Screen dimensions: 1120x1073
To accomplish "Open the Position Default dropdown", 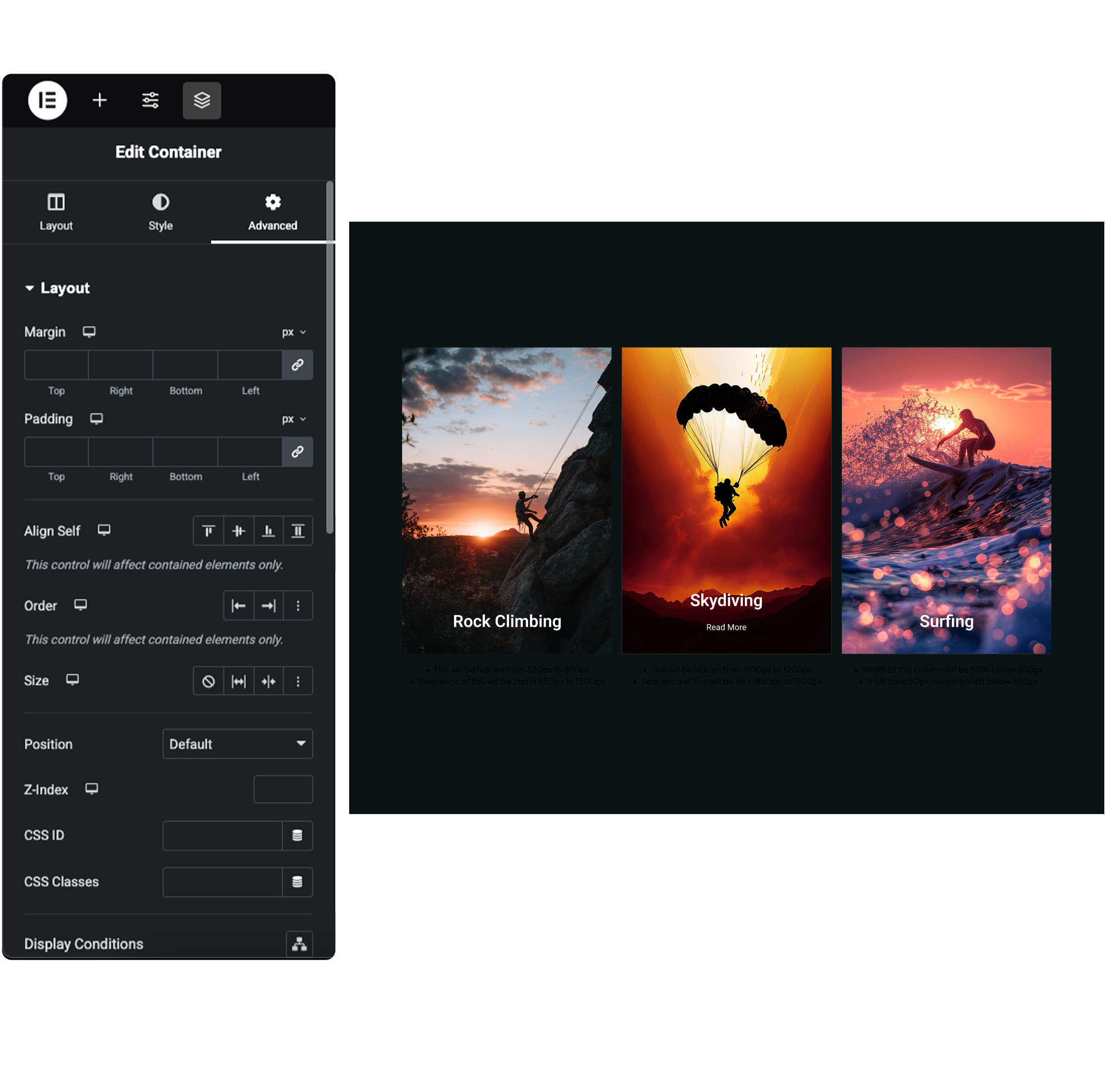I will (x=238, y=744).
